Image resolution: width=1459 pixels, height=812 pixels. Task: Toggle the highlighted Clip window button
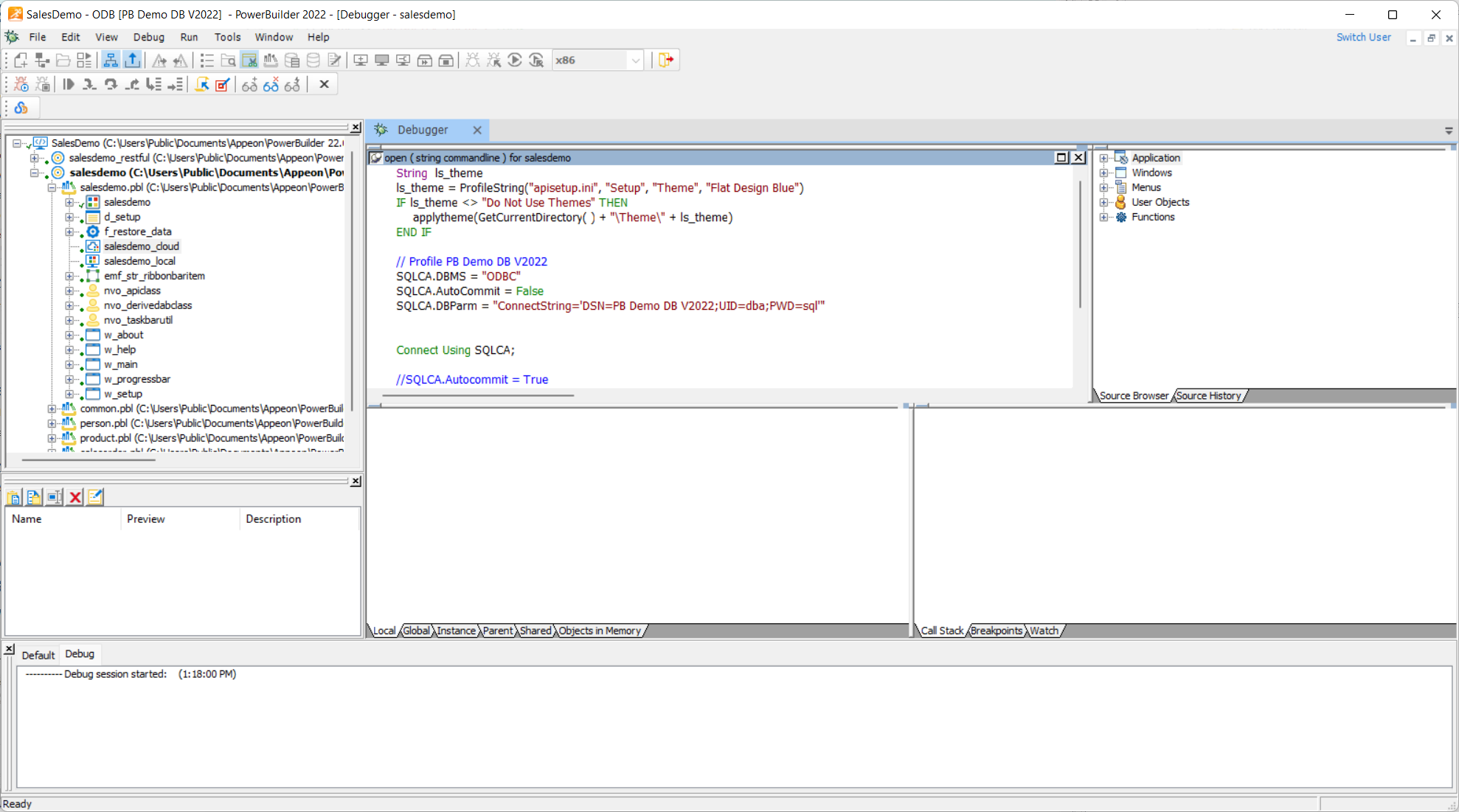tap(249, 60)
